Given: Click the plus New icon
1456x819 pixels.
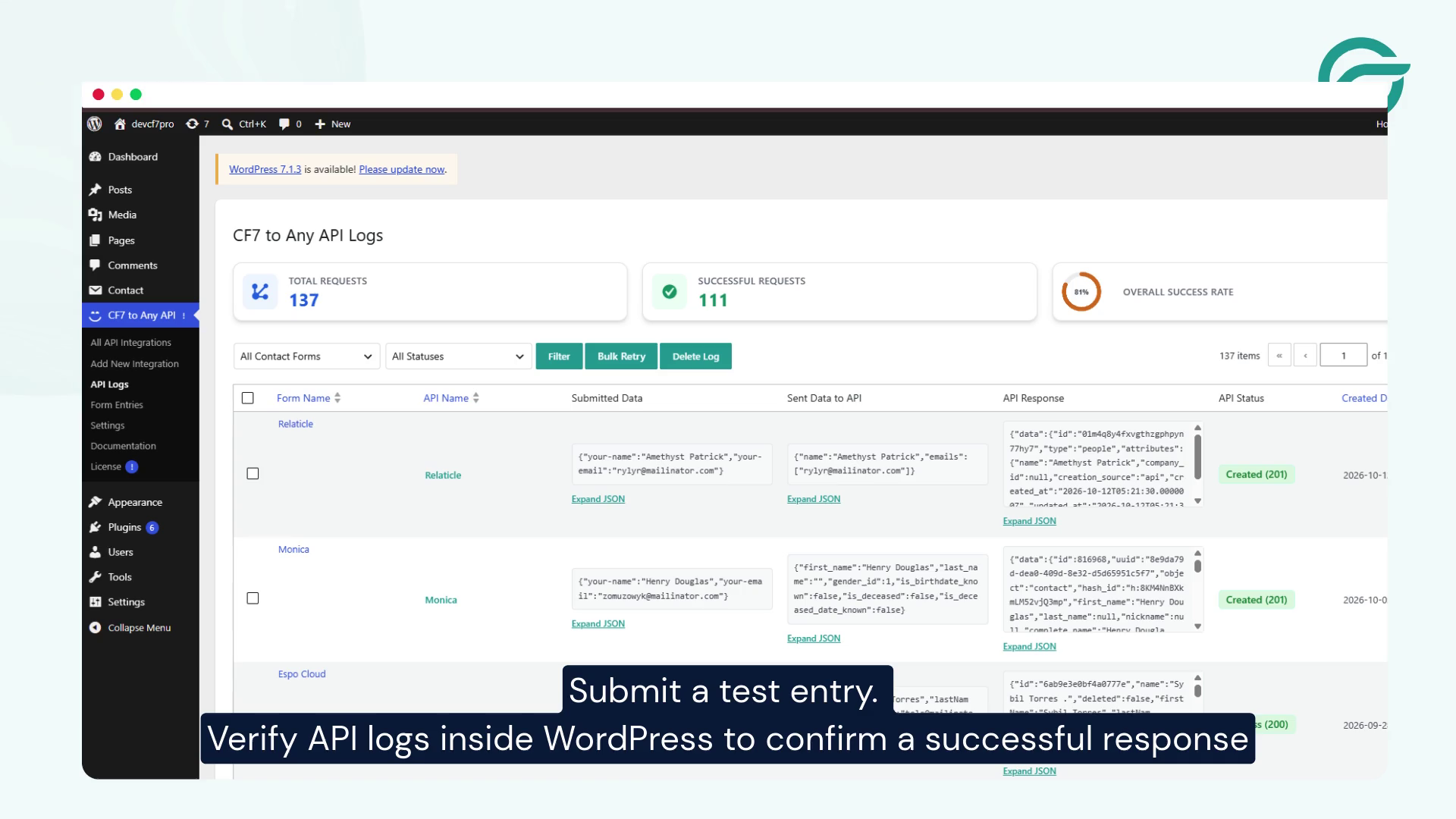Looking at the screenshot, I should tap(320, 124).
